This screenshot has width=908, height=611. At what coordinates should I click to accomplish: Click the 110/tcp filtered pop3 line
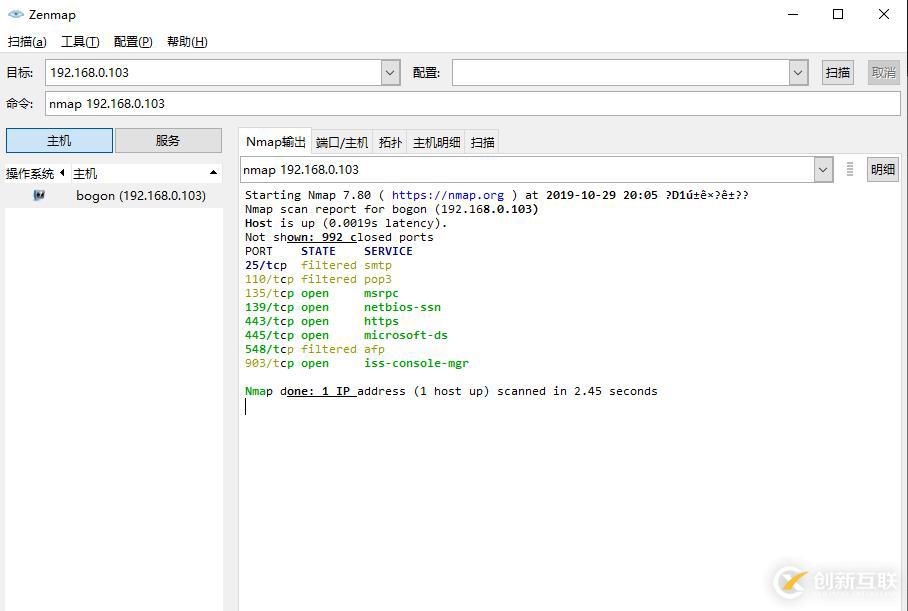318,279
